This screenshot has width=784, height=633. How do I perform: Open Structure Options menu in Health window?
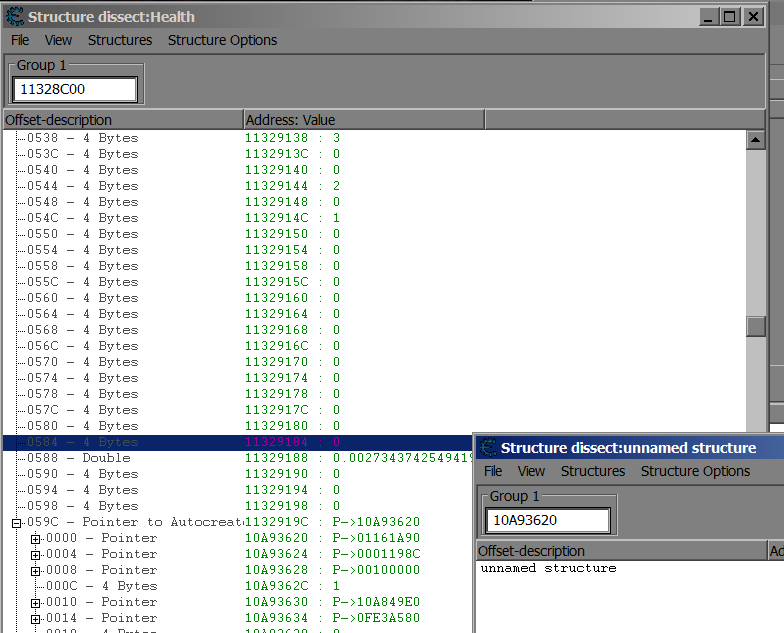222,40
